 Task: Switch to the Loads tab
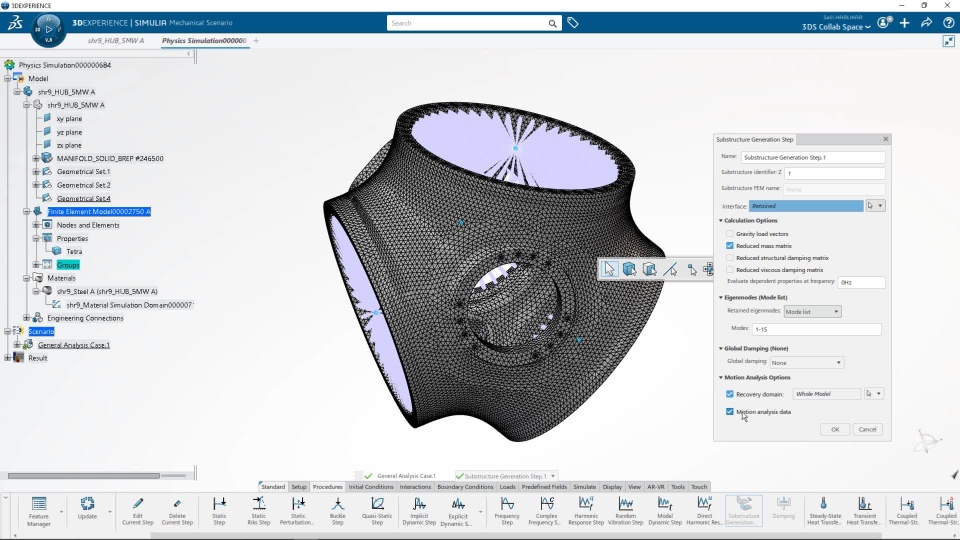pyautogui.click(x=508, y=487)
